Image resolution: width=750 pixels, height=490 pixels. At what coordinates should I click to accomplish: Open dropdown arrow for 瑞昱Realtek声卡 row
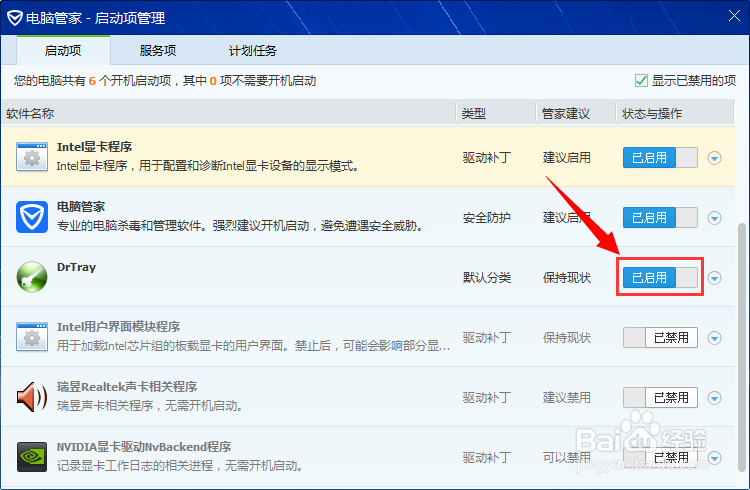(715, 398)
